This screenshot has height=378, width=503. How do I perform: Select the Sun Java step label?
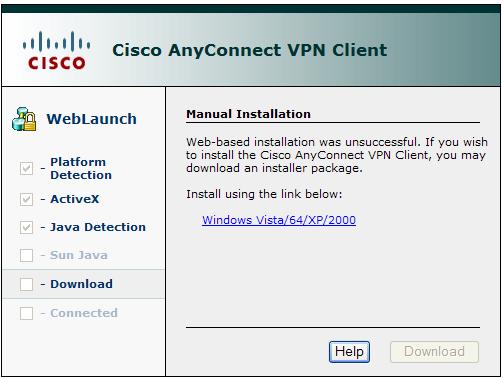79,255
